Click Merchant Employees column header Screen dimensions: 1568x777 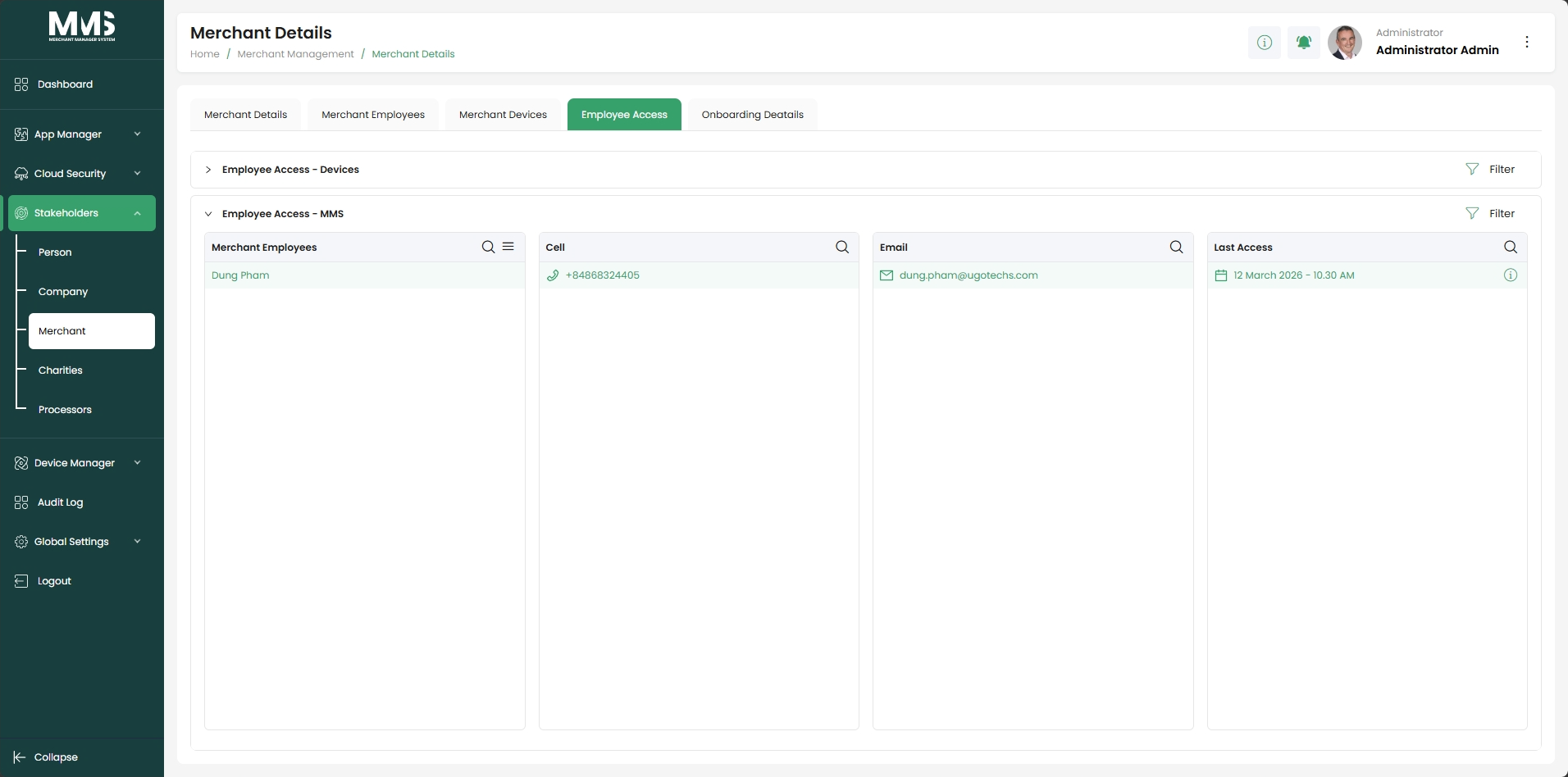click(x=264, y=248)
